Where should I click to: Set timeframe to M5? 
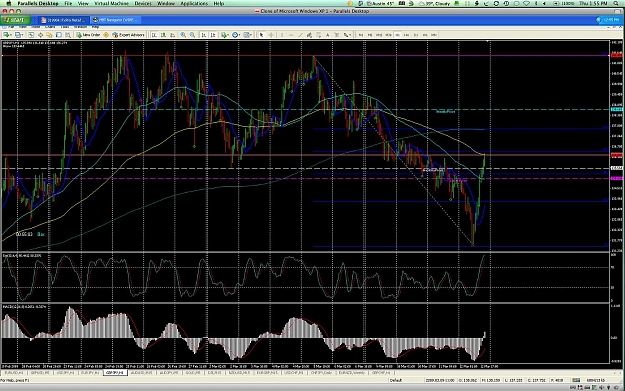tap(370, 35)
